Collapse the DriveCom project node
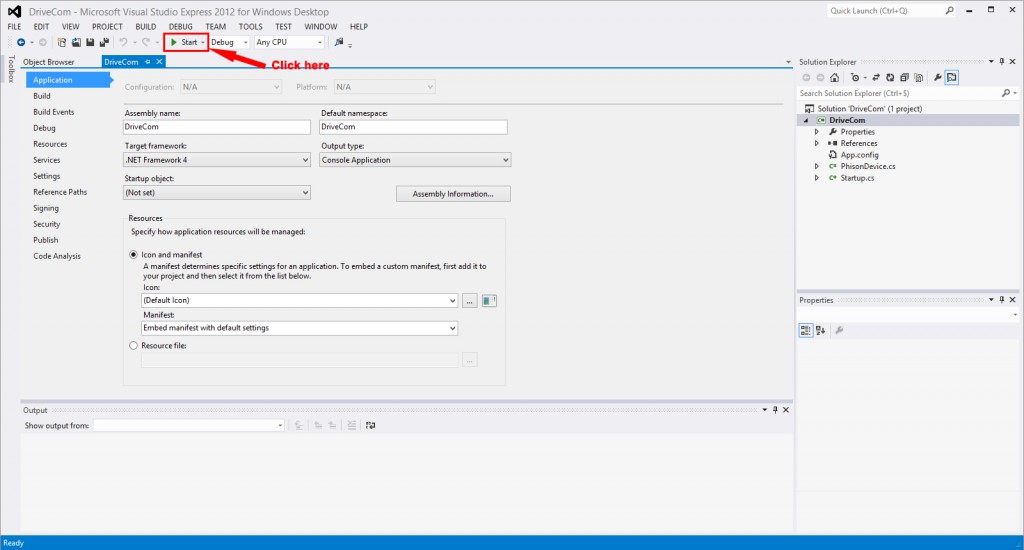1024x550 pixels. point(806,120)
